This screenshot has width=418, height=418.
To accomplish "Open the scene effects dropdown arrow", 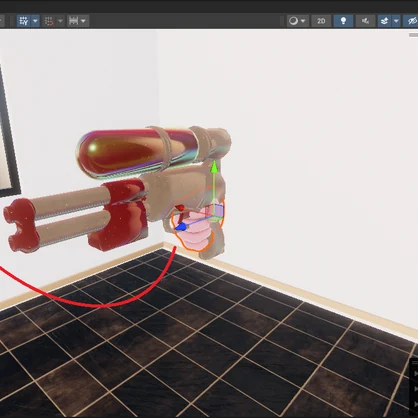I will (396, 21).
